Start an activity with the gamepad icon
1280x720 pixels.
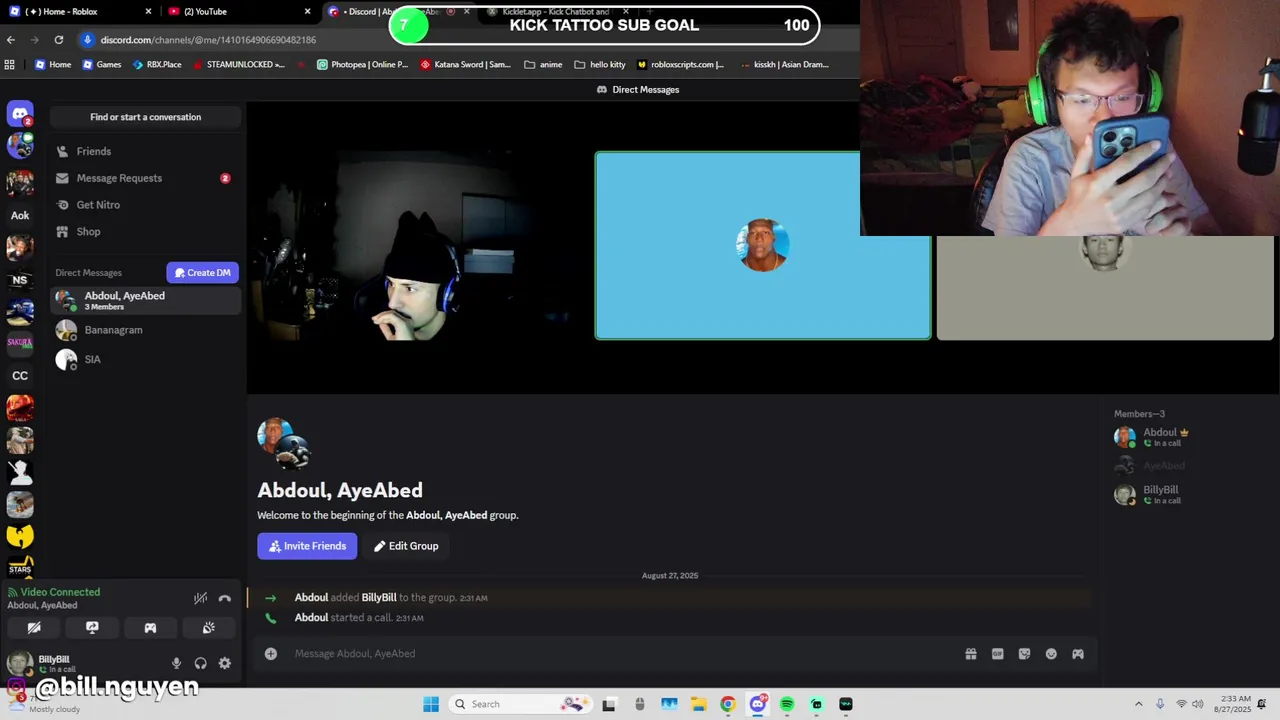point(150,628)
